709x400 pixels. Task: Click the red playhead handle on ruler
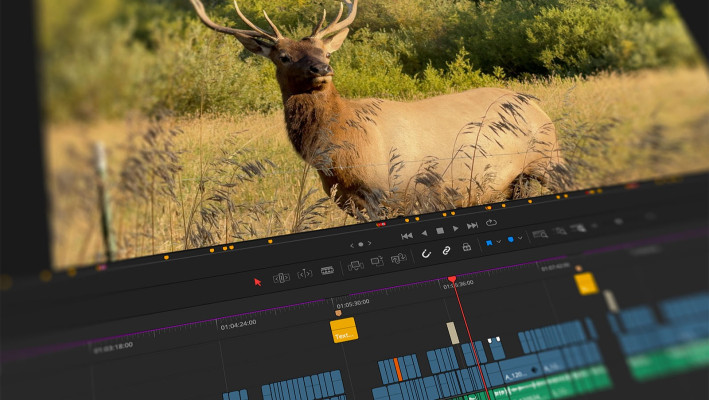tap(452, 279)
